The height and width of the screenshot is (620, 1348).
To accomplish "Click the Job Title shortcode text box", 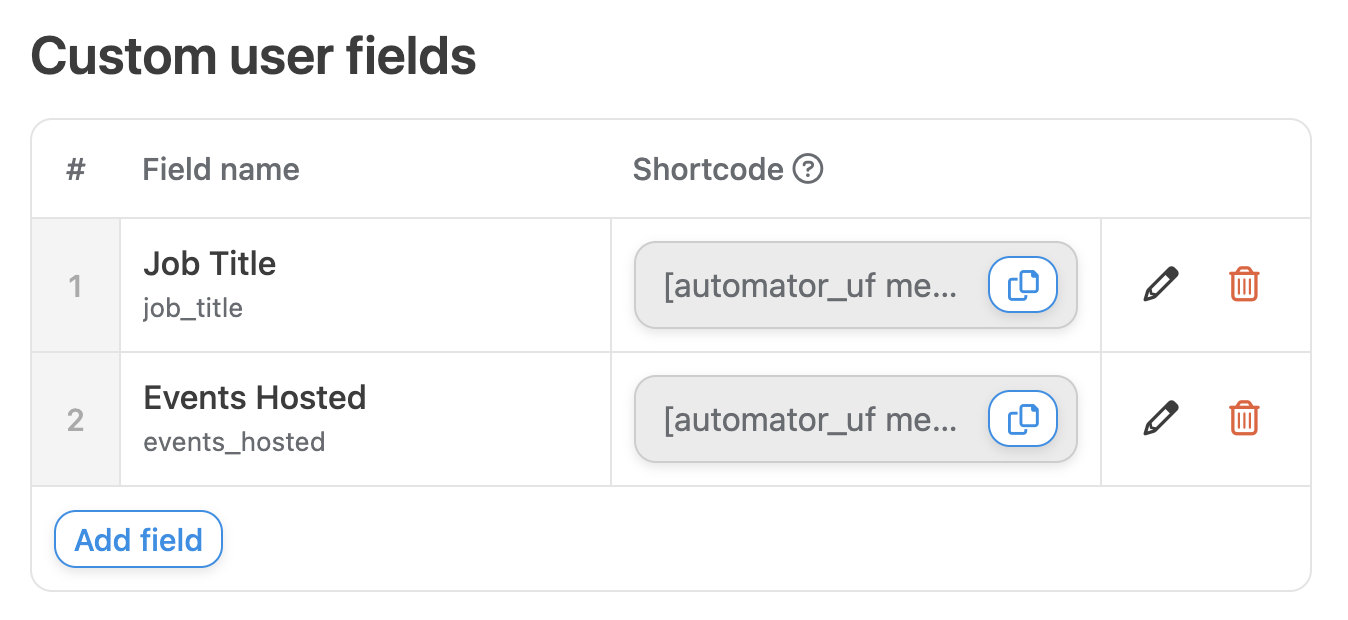I will (x=810, y=286).
